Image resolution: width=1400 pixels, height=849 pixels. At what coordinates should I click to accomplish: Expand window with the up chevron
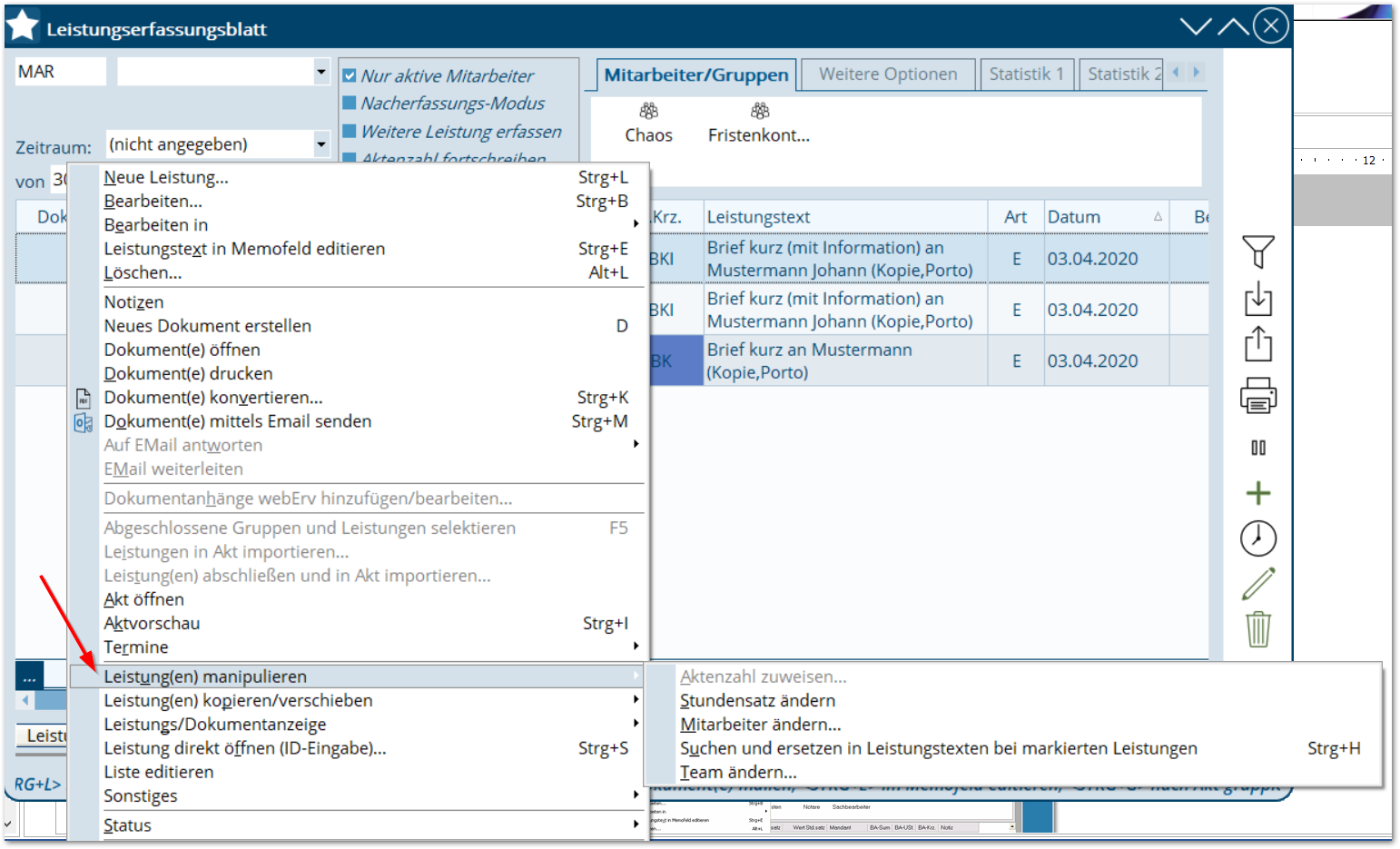(1233, 26)
